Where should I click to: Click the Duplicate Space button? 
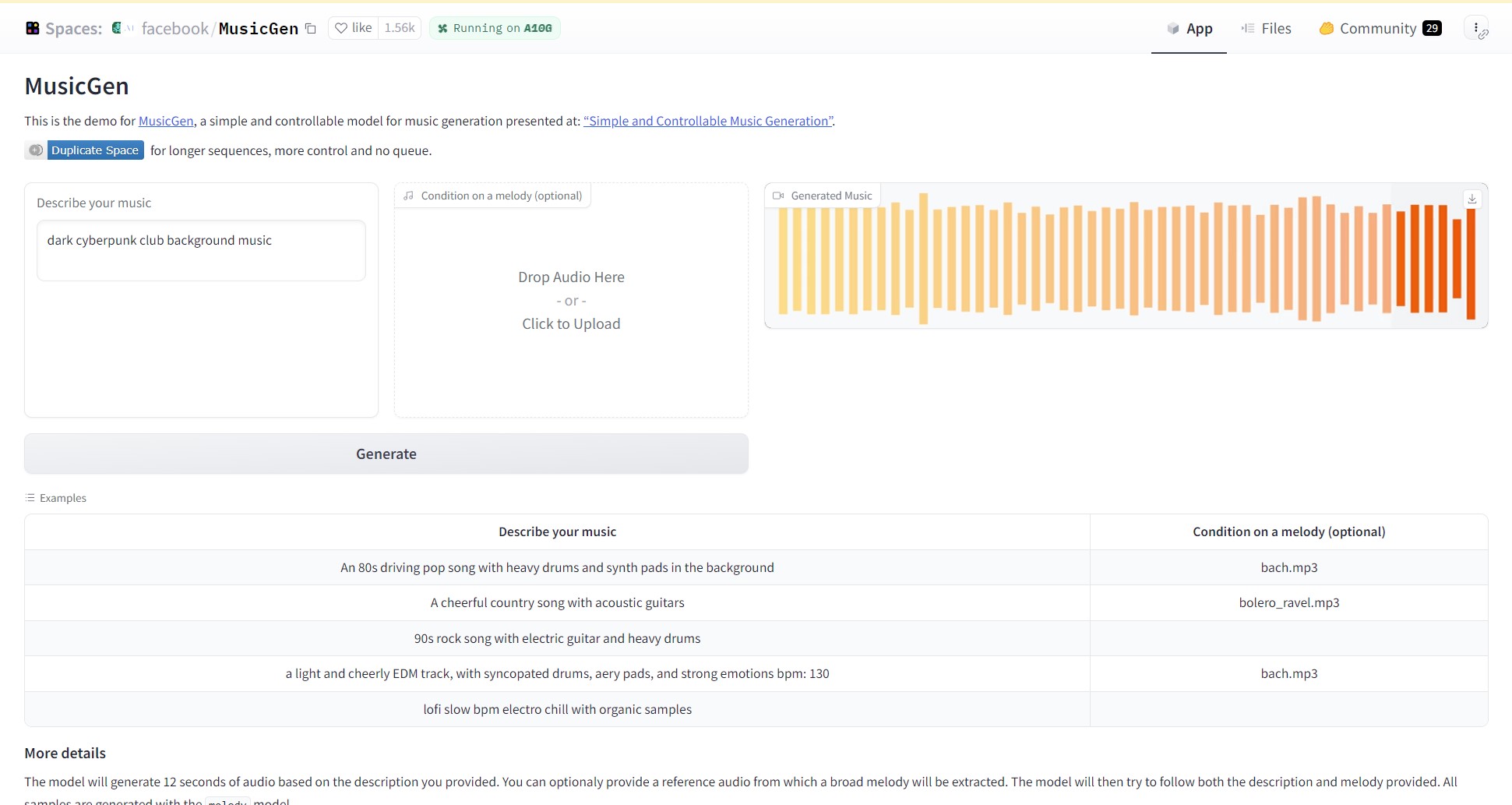(84, 150)
